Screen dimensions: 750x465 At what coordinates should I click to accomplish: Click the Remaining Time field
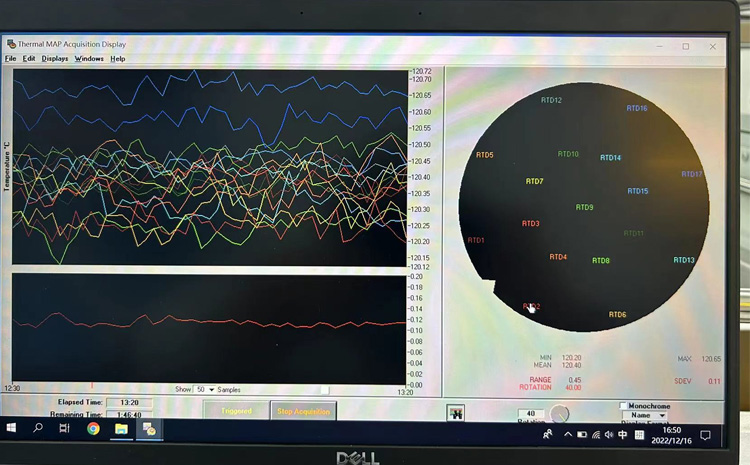(x=129, y=415)
